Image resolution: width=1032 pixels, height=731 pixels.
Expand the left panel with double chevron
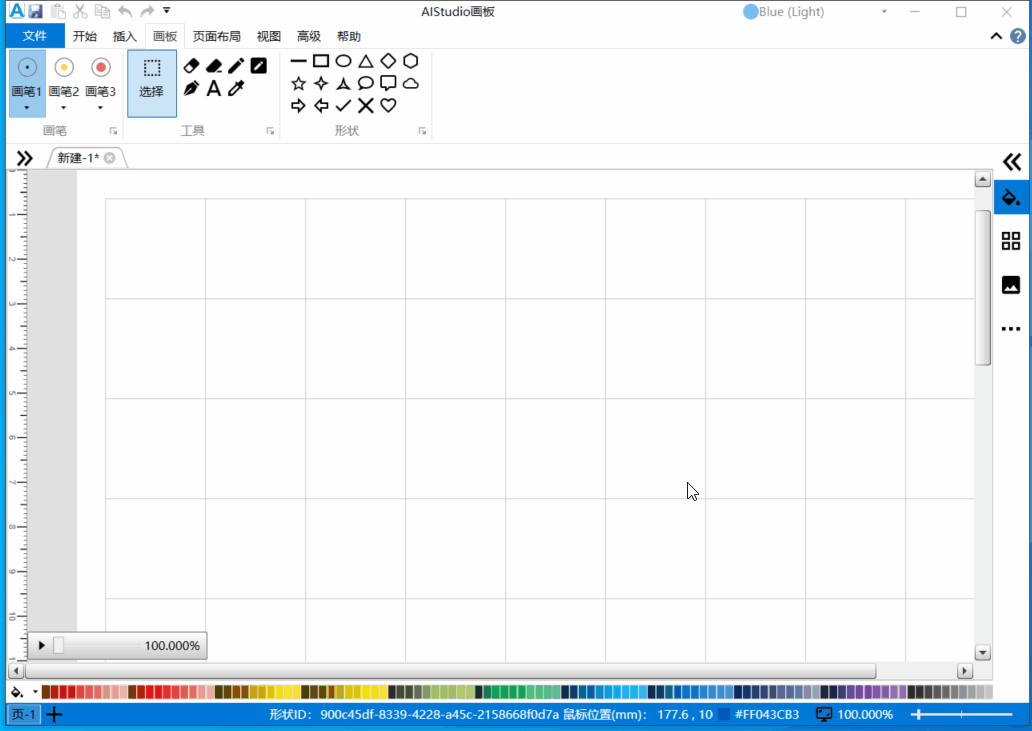(24, 158)
